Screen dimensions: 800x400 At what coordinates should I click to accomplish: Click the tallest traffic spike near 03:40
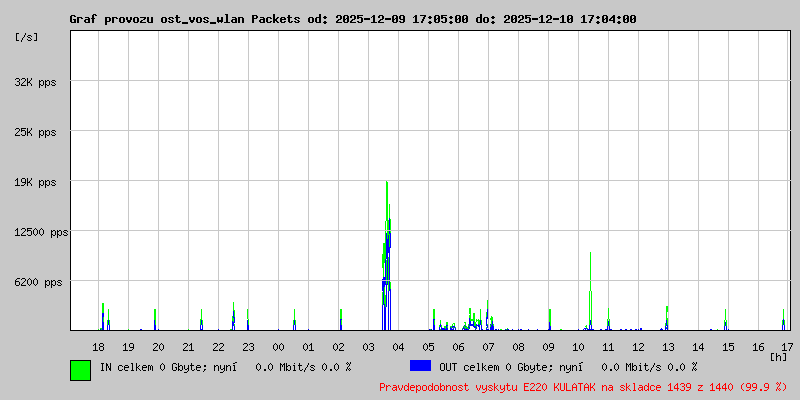387,255
